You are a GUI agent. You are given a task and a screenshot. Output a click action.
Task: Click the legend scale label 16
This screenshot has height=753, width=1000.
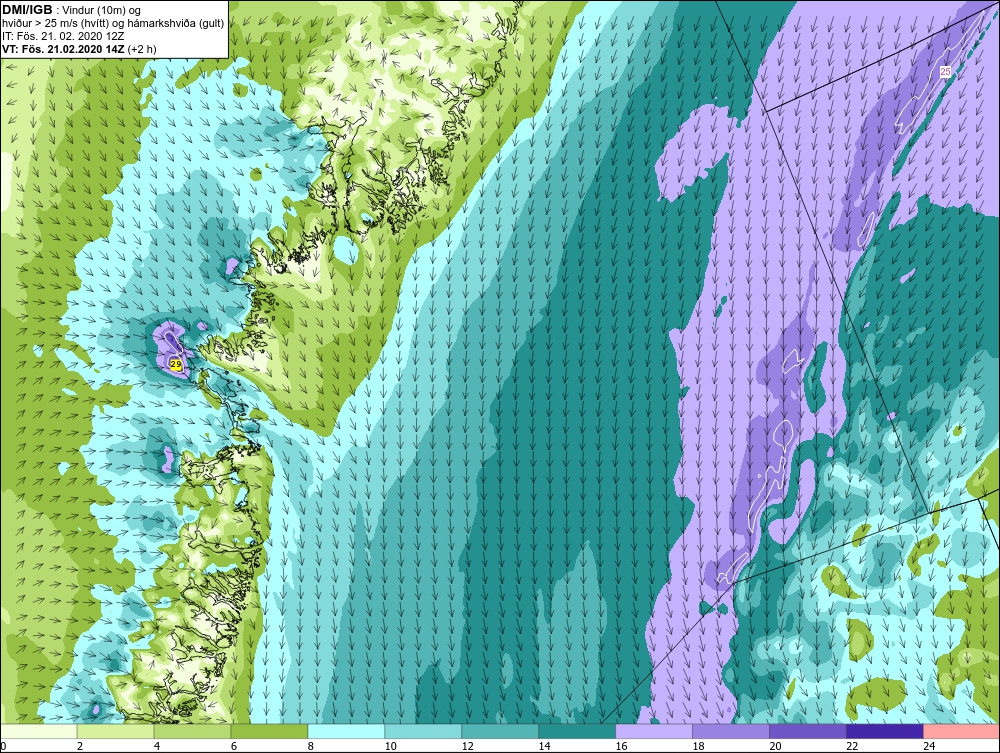[x=622, y=746]
